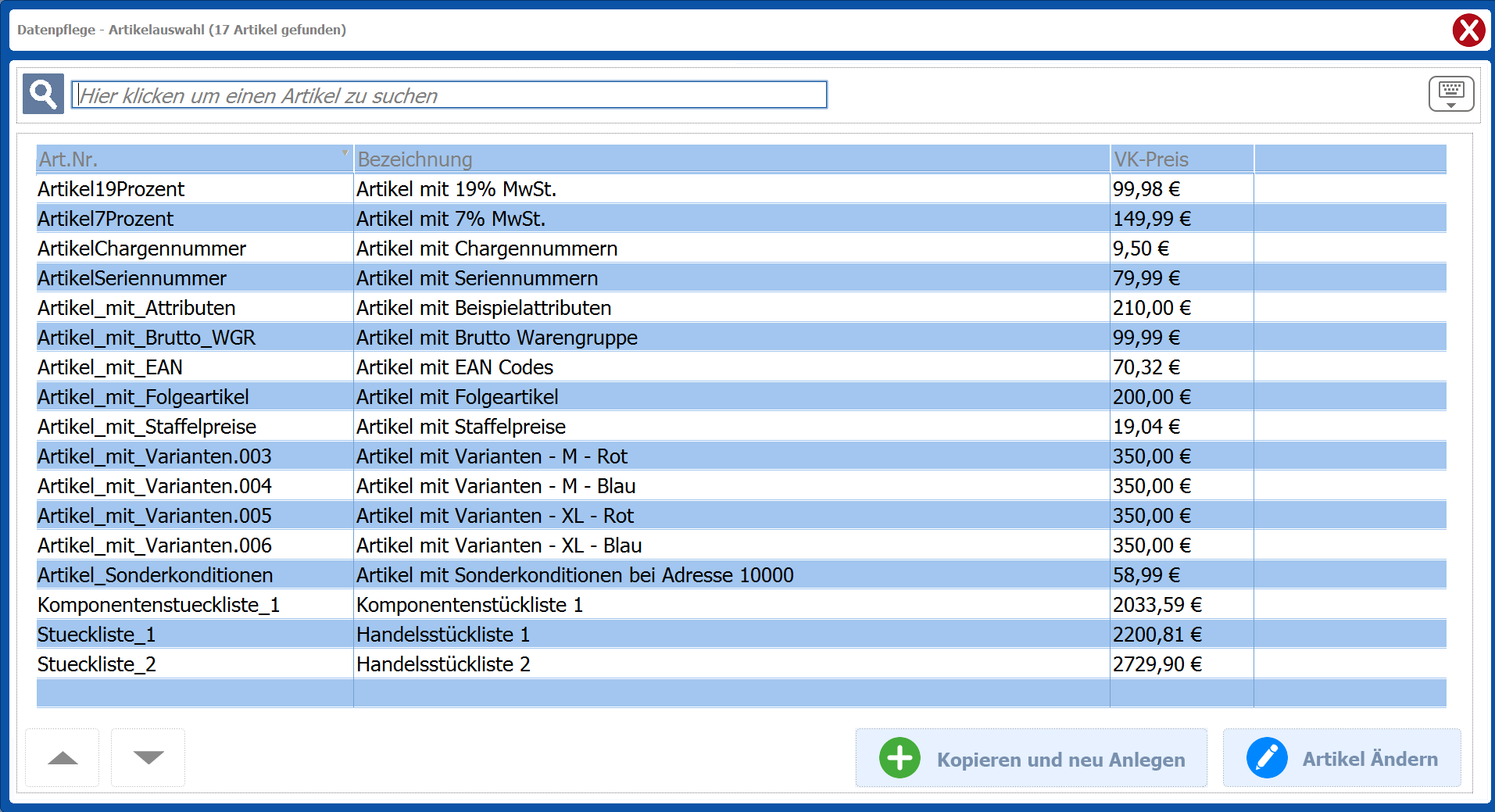Click the blue pencil edit icon
1495x812 pixels.
1266,758
